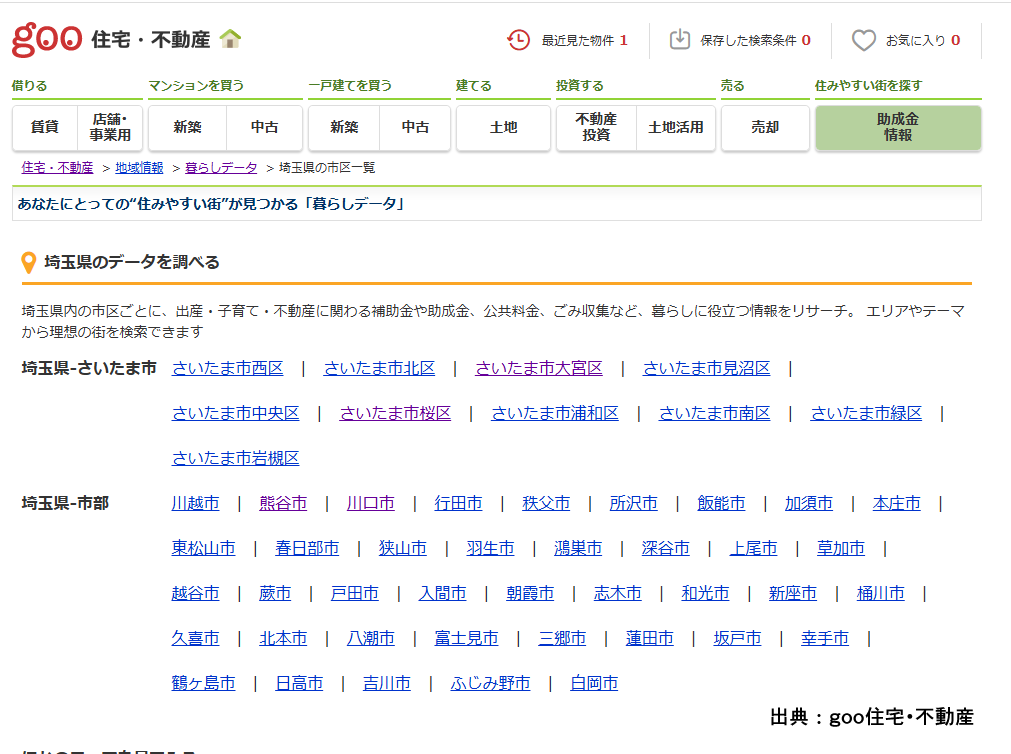Open favorites heart icon
The height and width of the screenshot is (754, 1011).
coord(863,40)
